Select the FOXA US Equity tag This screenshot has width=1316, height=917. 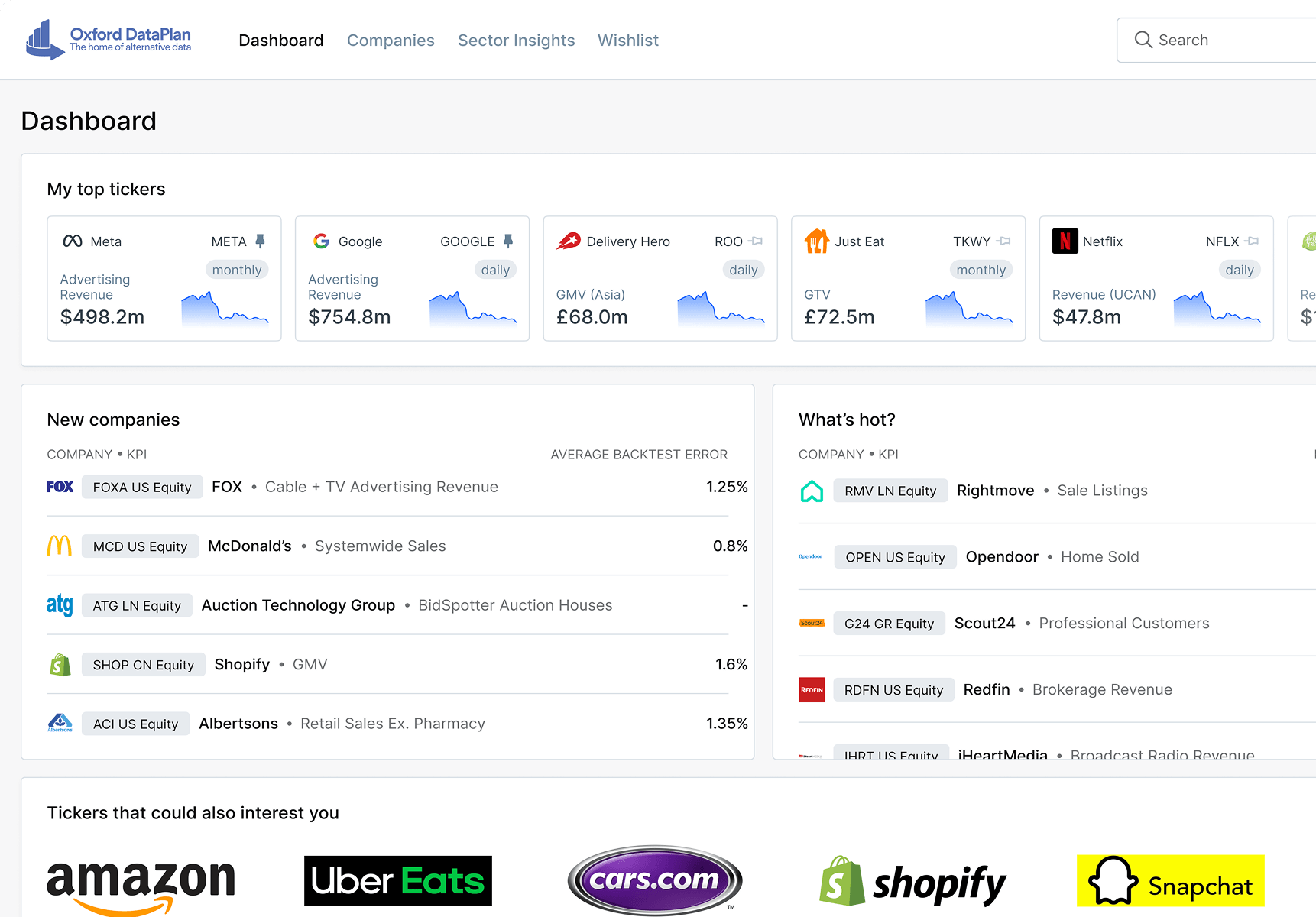pos(142,488)
